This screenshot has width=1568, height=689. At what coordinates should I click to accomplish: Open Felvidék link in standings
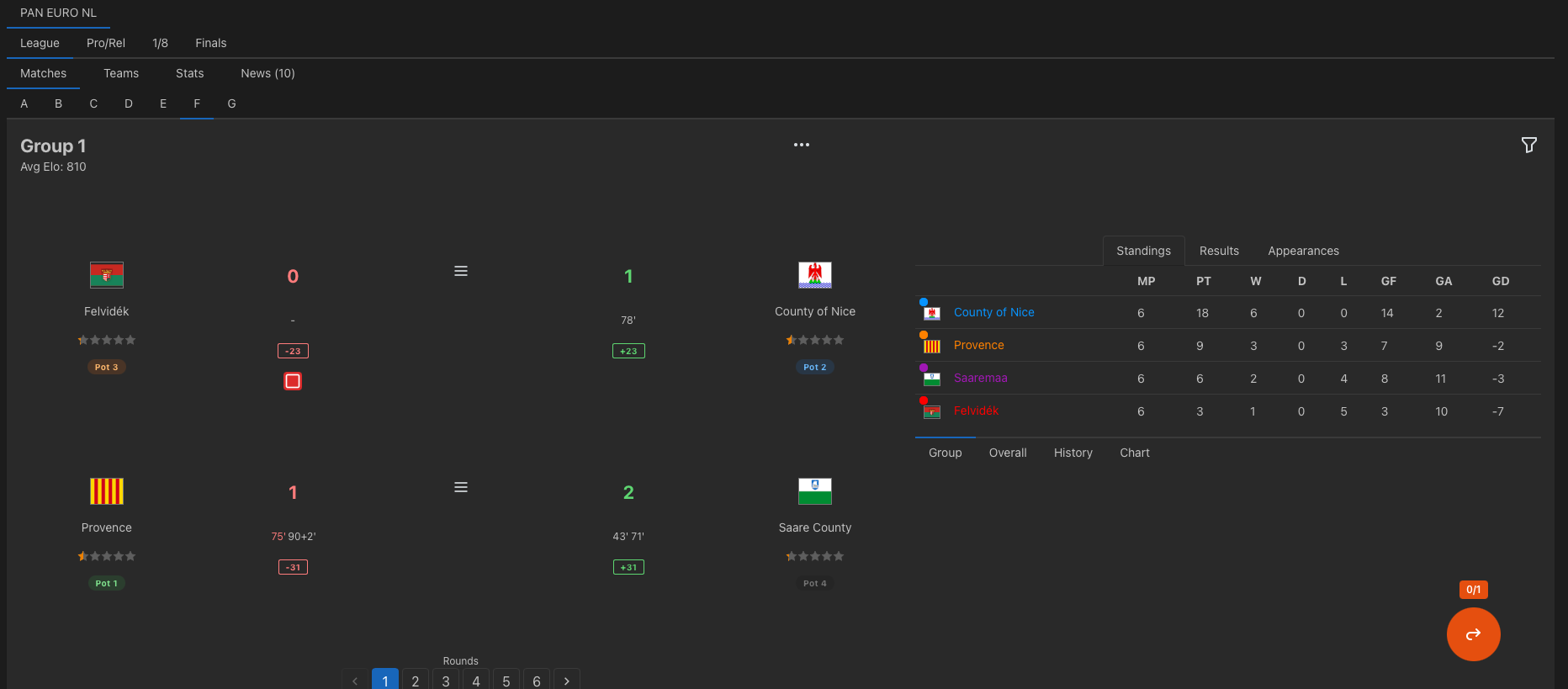pos(977,411)
